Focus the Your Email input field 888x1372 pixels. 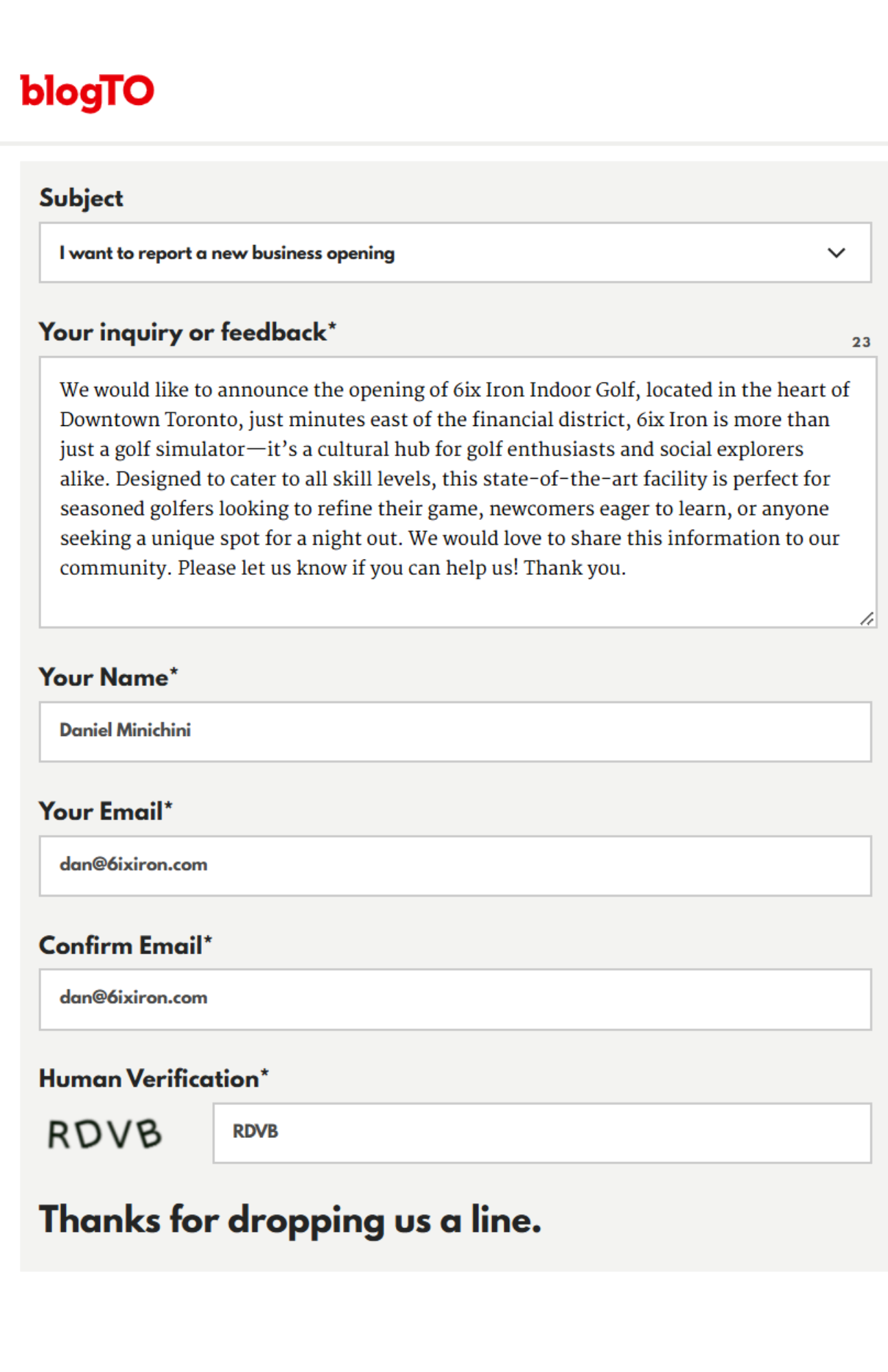point(454,865)
